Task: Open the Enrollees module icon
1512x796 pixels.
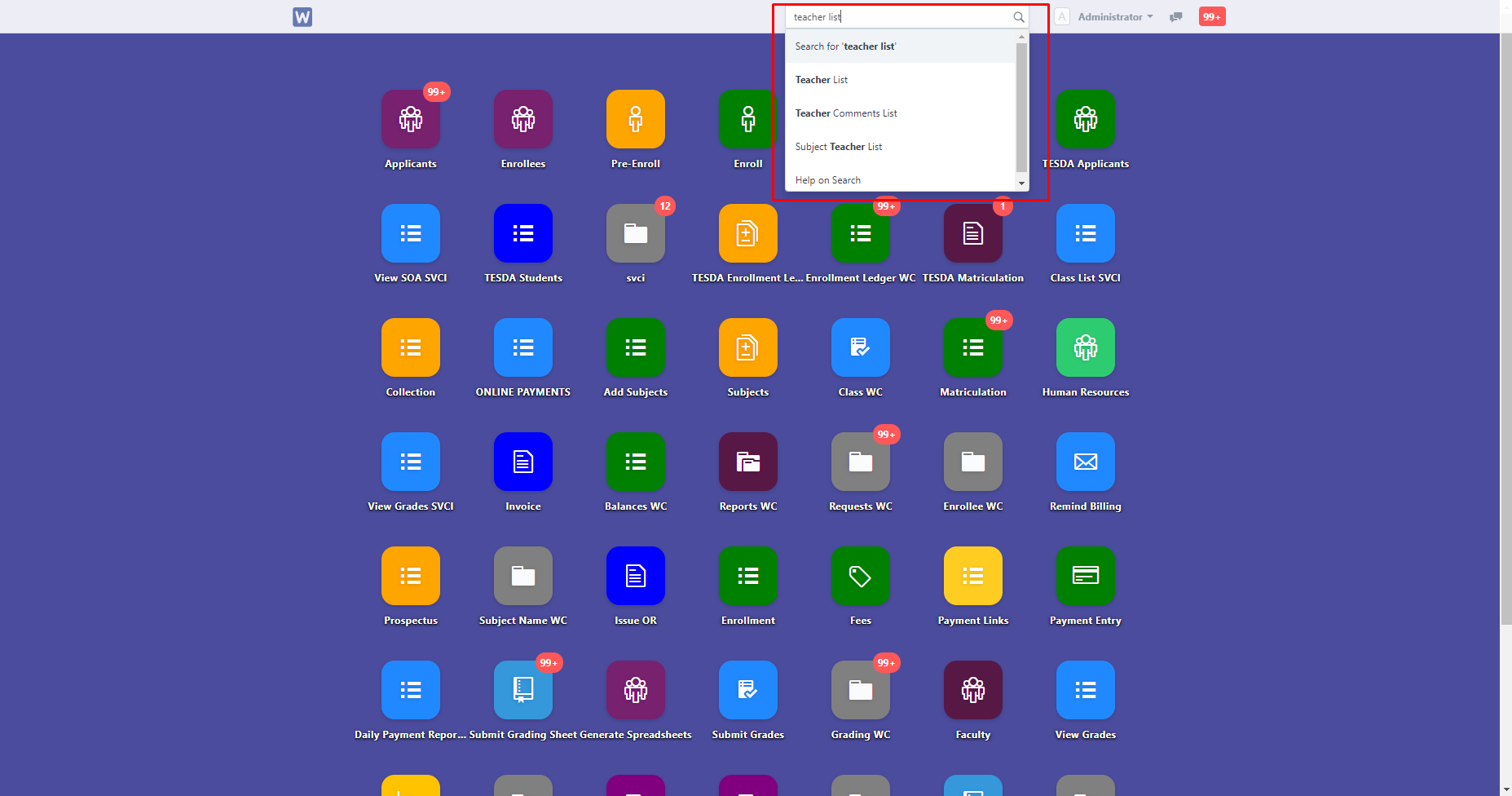Action: click(523, 119)
